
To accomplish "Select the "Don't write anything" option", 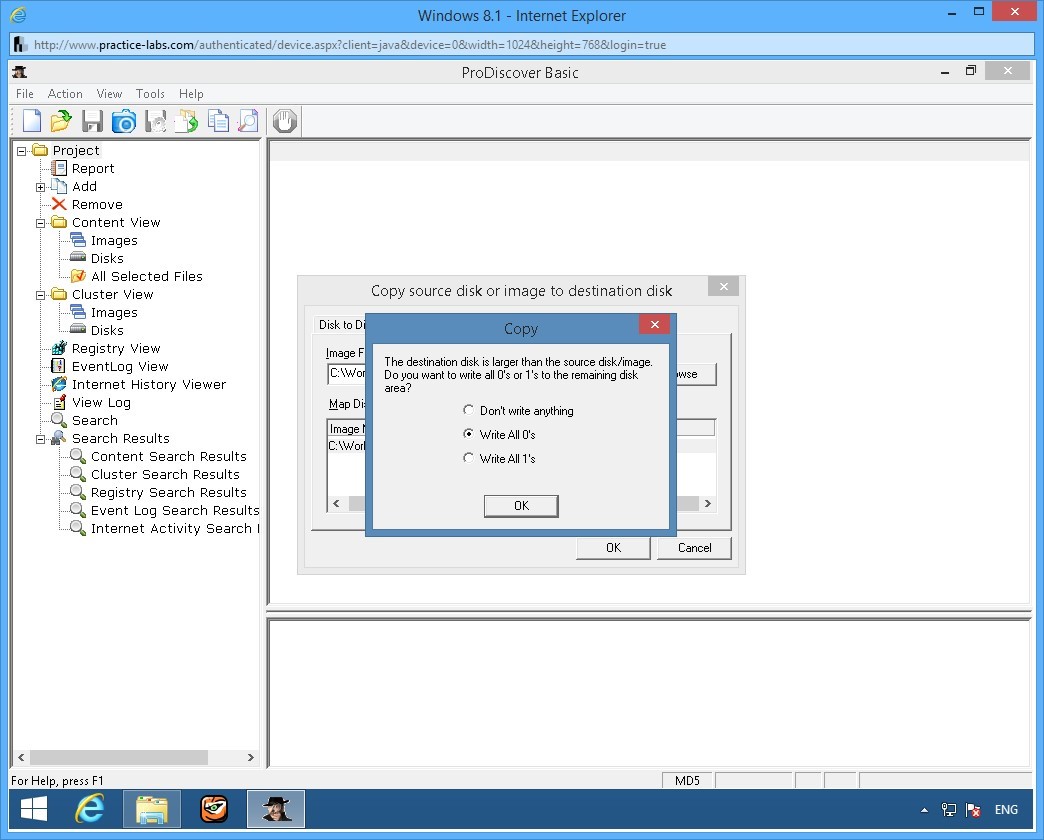I will 468,410.
